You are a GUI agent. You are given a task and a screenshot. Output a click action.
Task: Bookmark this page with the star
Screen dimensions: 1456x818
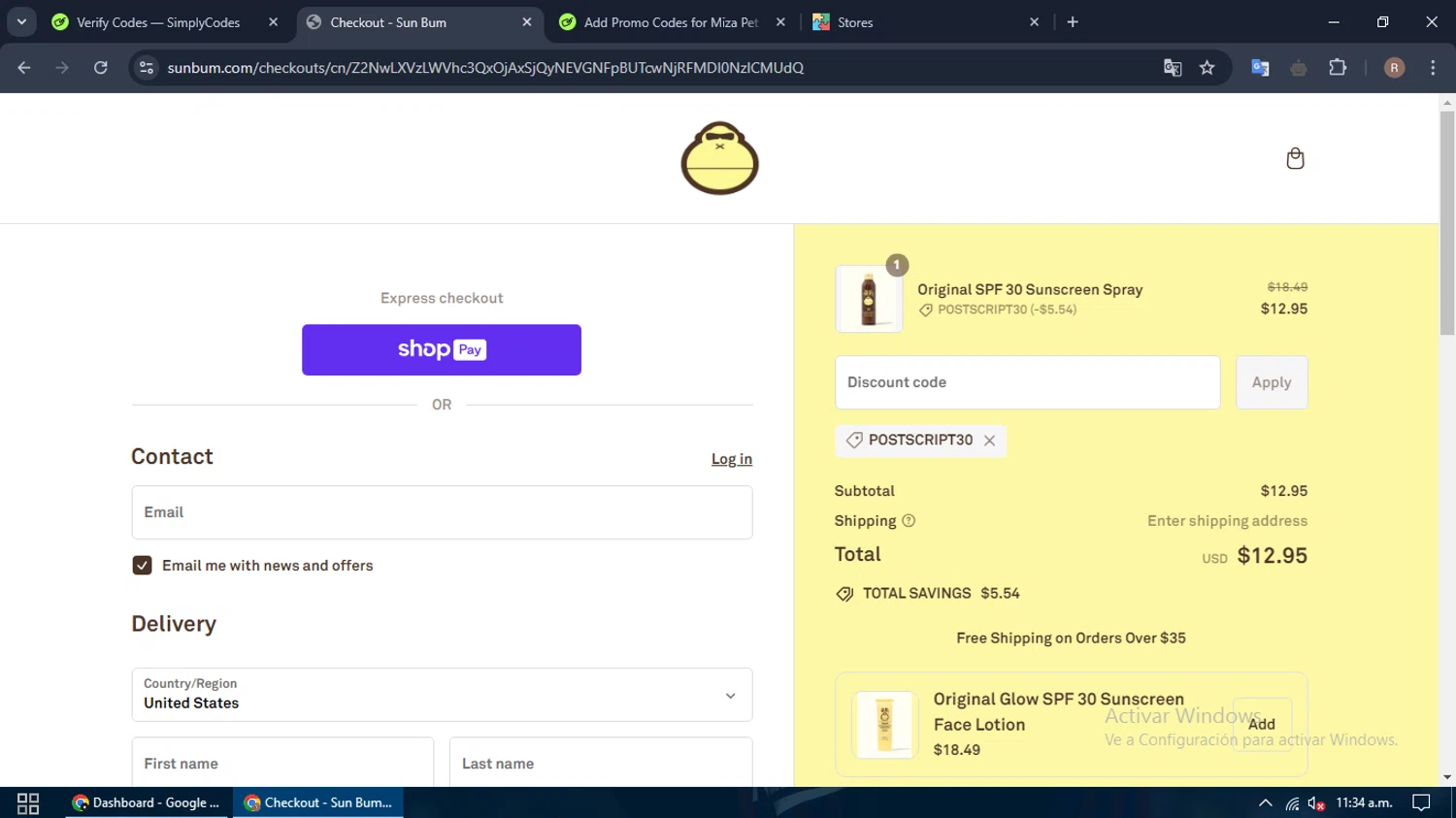[1207, 67]
